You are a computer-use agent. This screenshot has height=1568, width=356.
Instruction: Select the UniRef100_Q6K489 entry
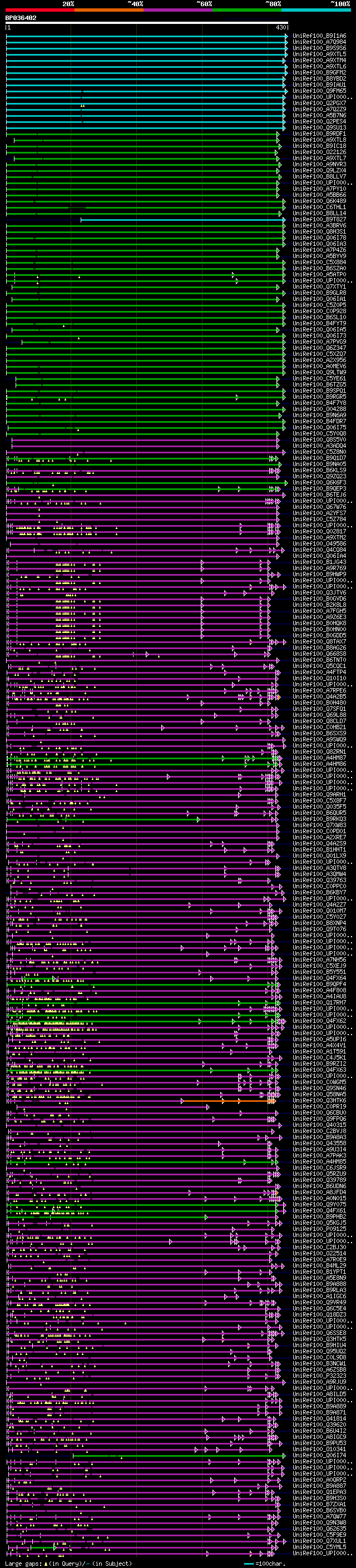(319, 201)
